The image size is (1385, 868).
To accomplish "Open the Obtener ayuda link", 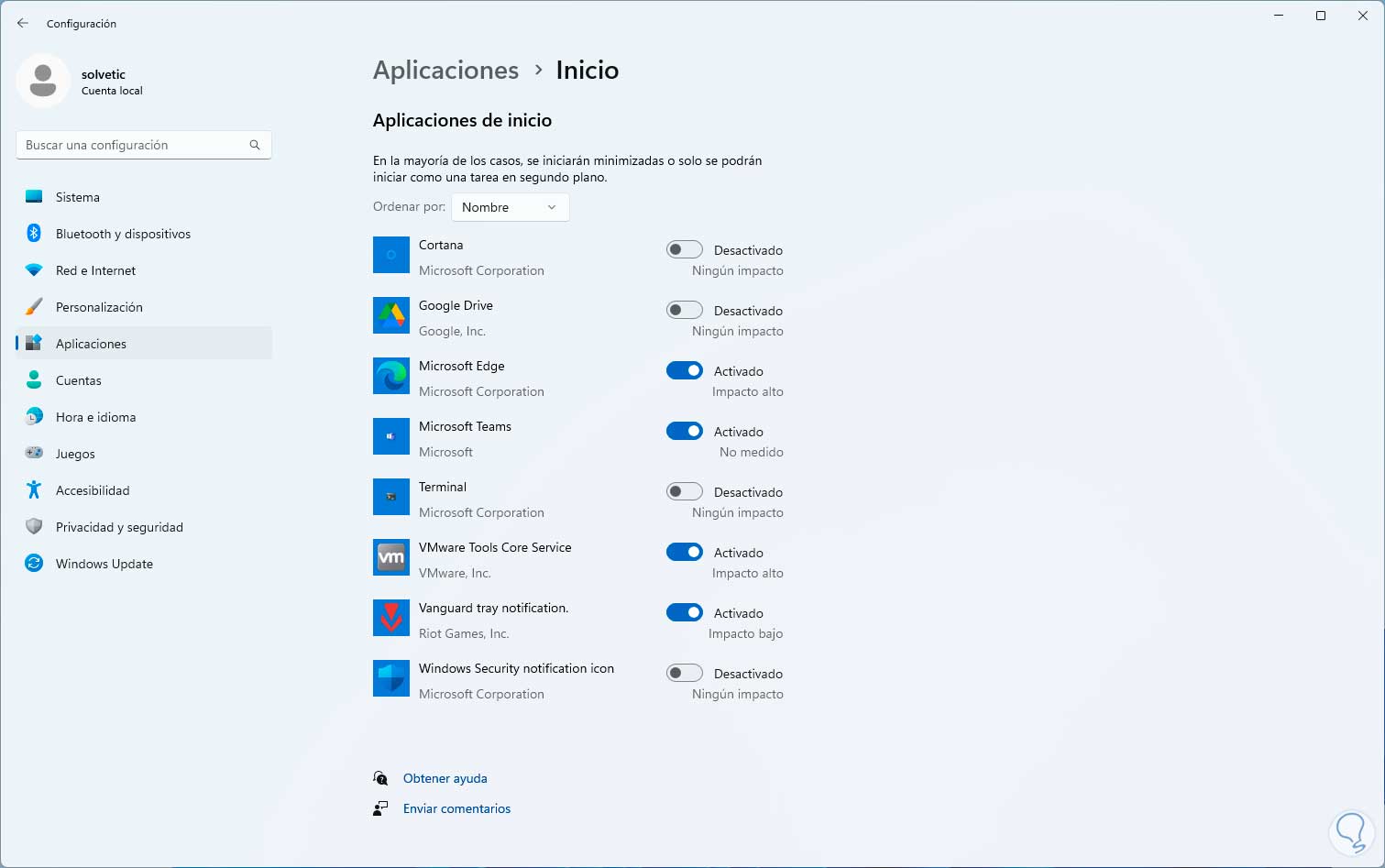I will click(445, 778).
